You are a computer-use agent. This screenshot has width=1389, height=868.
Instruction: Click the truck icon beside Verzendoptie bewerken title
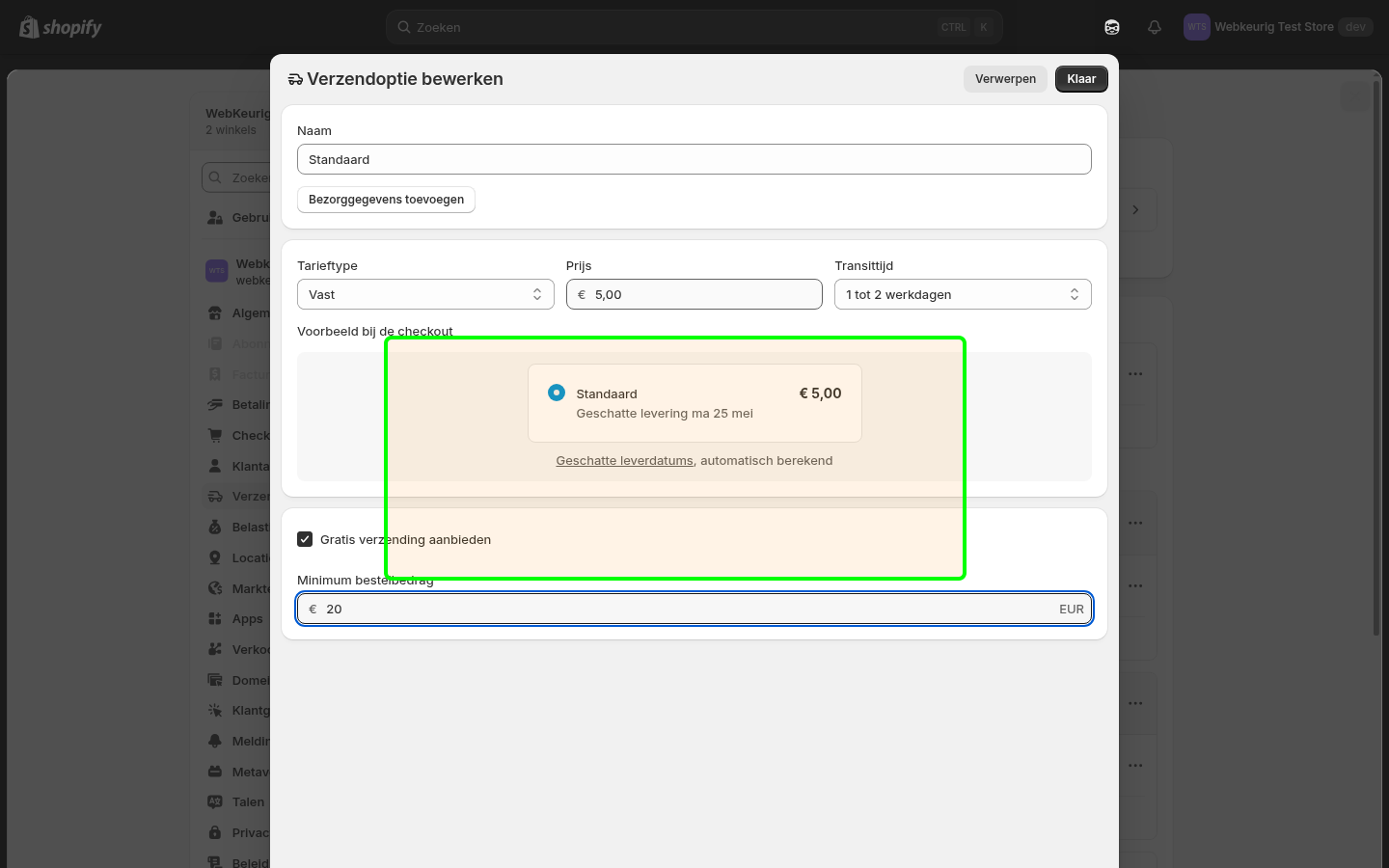click(295, 79)
